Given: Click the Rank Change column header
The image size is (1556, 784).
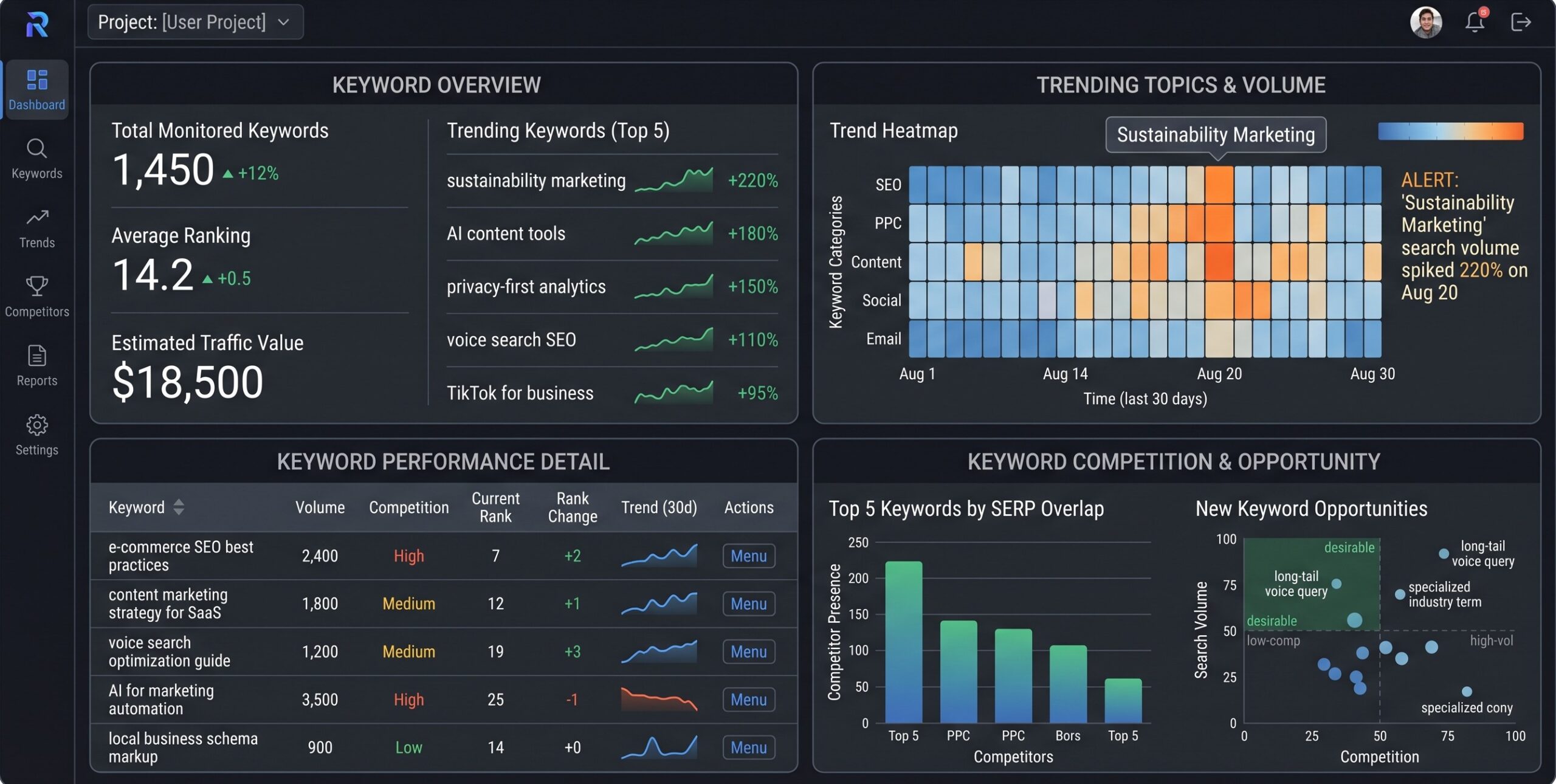Looking at the screenshot, I should 573,507.
